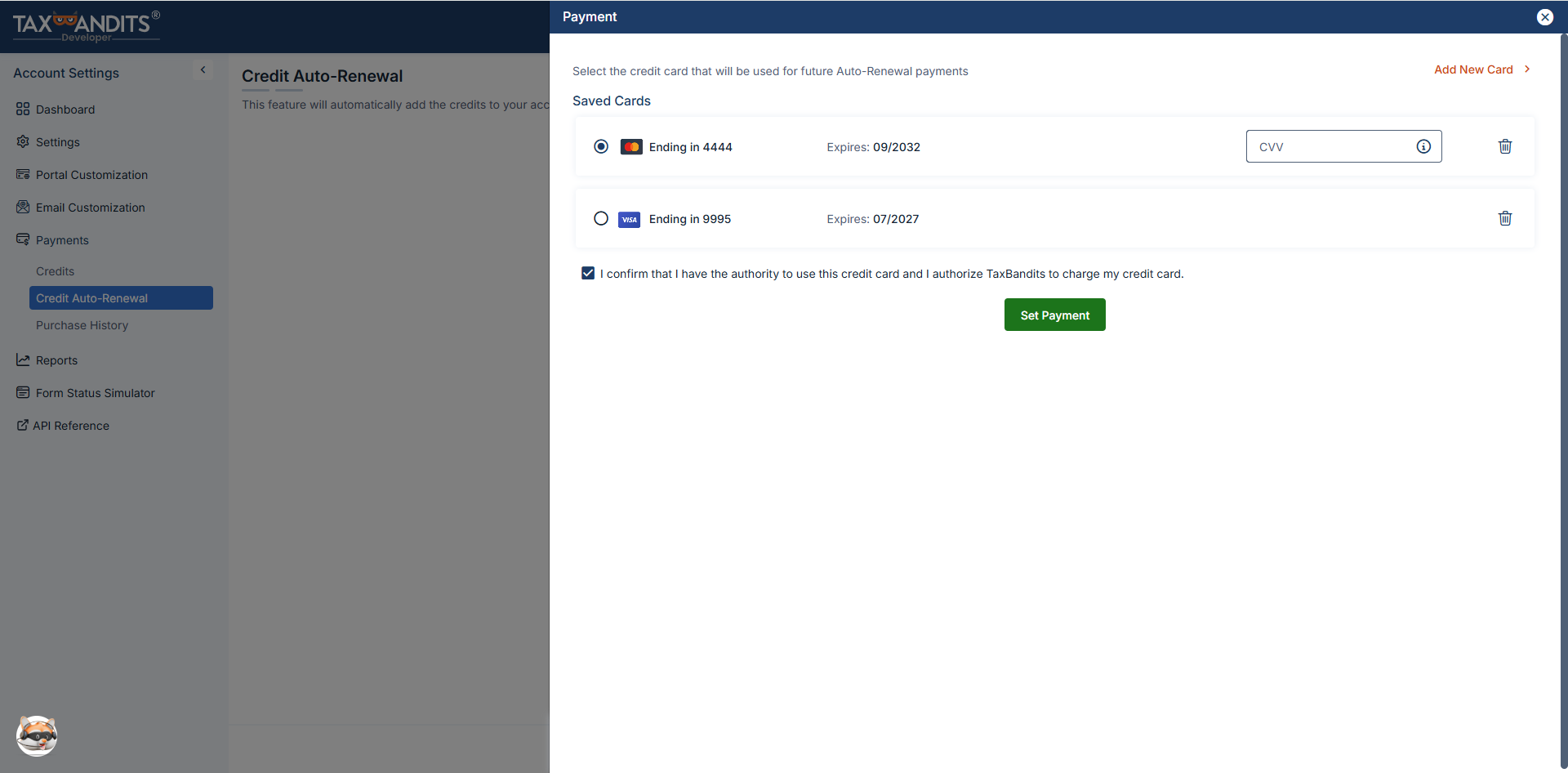Click the Payments card icon
The height and width of the screenshot is (773, 1568).
coord(23,239)
